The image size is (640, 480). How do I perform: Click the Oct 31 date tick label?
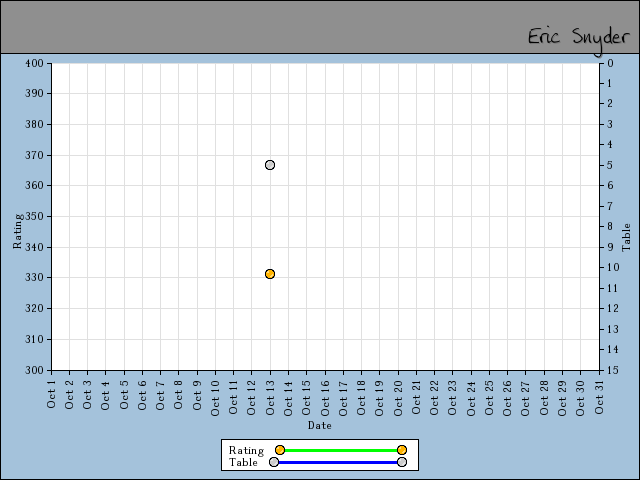[599, 394]
